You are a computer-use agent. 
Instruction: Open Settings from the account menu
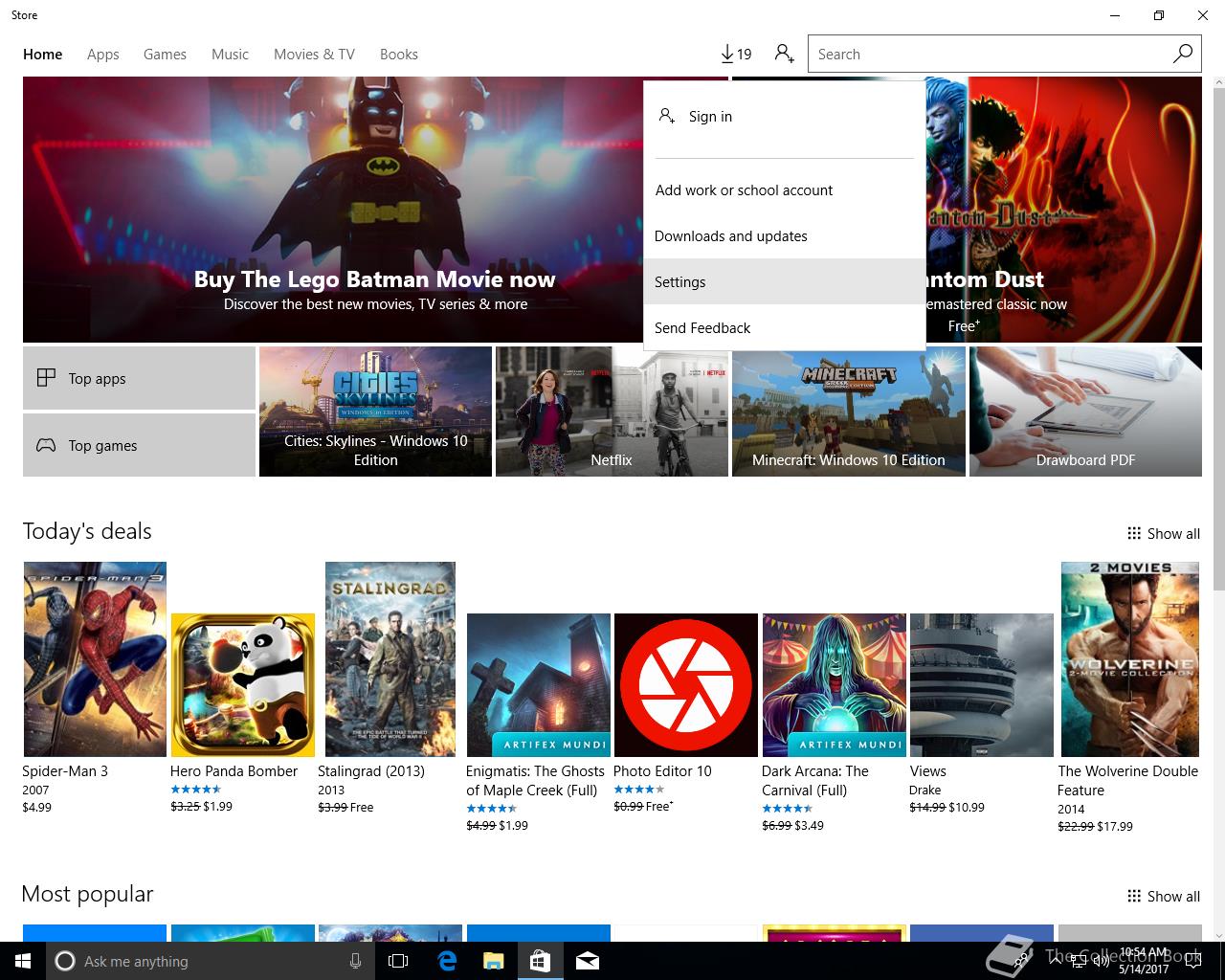coord(785,281)
